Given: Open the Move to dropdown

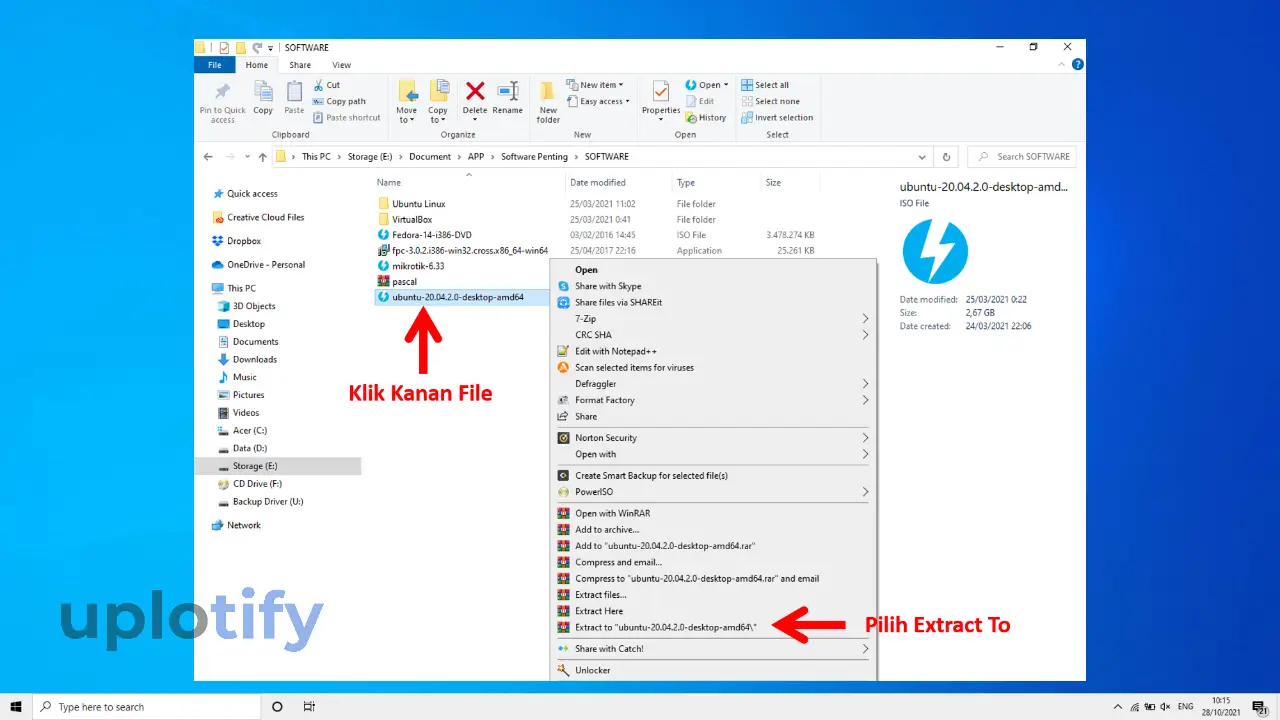Looking at the screenshot, I should 406,102.
